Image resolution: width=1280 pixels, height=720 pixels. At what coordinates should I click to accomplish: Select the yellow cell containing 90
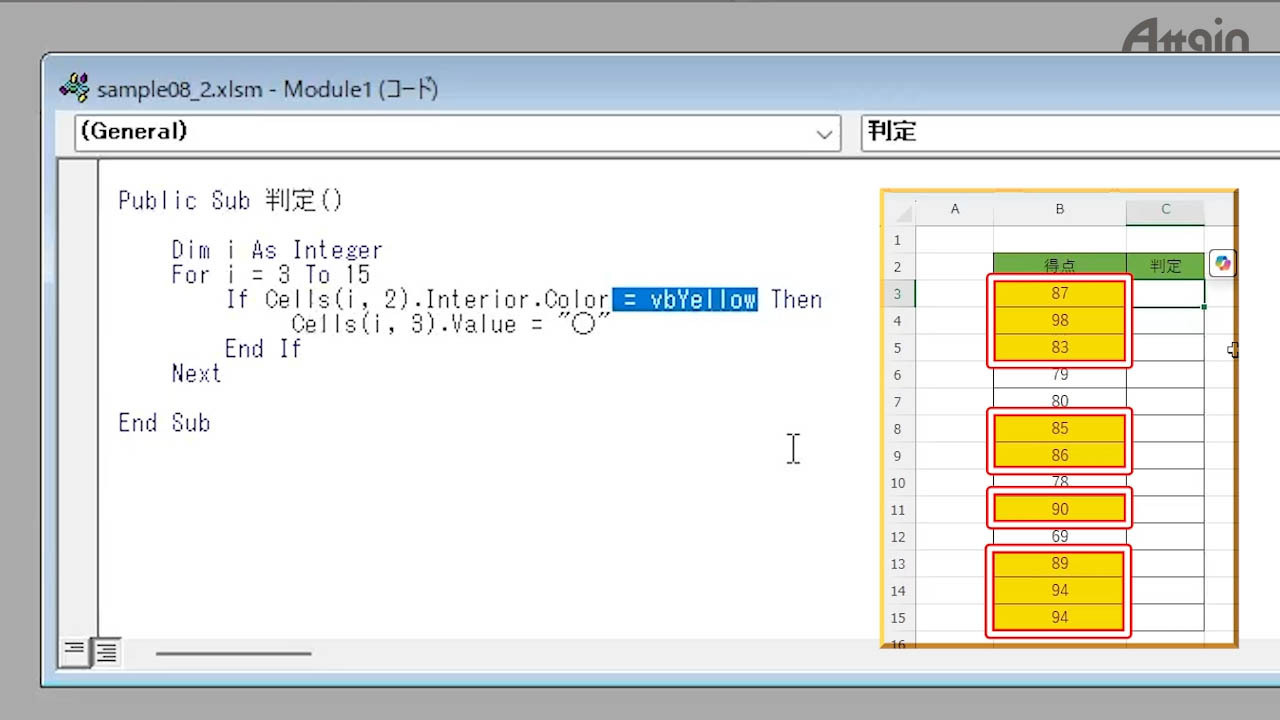coord(1059,509)
